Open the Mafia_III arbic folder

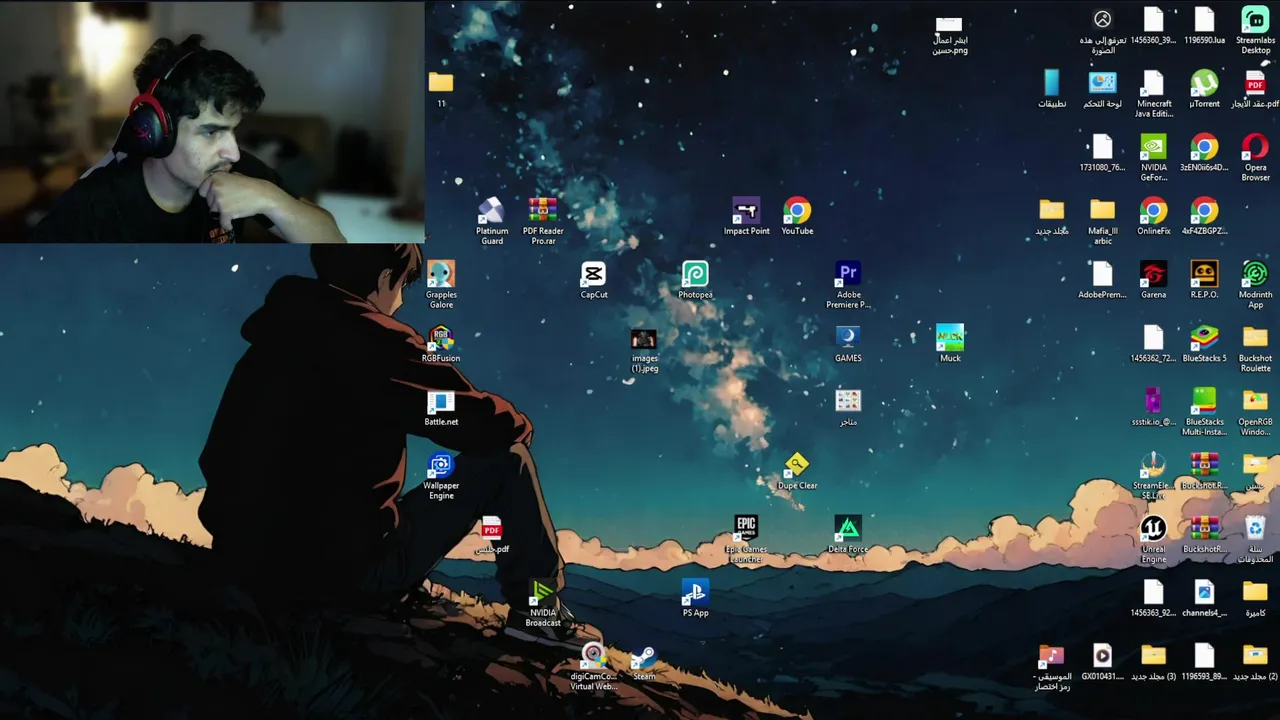1102,221
